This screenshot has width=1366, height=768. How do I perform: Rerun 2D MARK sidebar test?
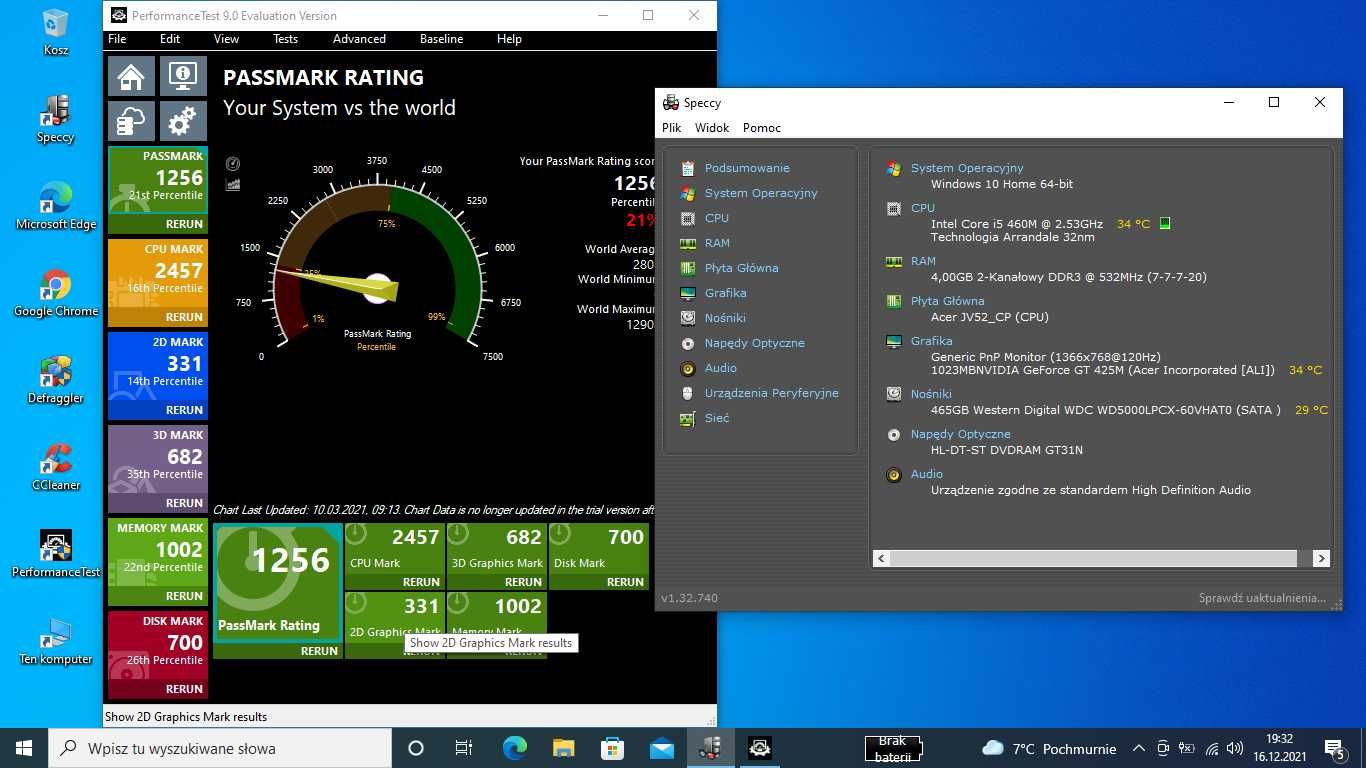pos(184,410)
